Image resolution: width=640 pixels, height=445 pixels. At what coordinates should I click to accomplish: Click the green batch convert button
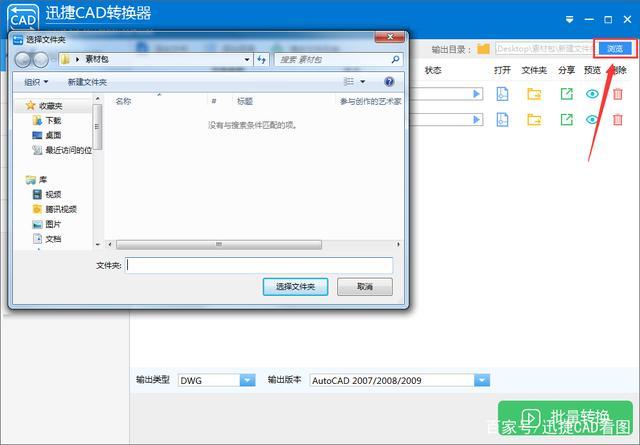[x=565, y=418]
